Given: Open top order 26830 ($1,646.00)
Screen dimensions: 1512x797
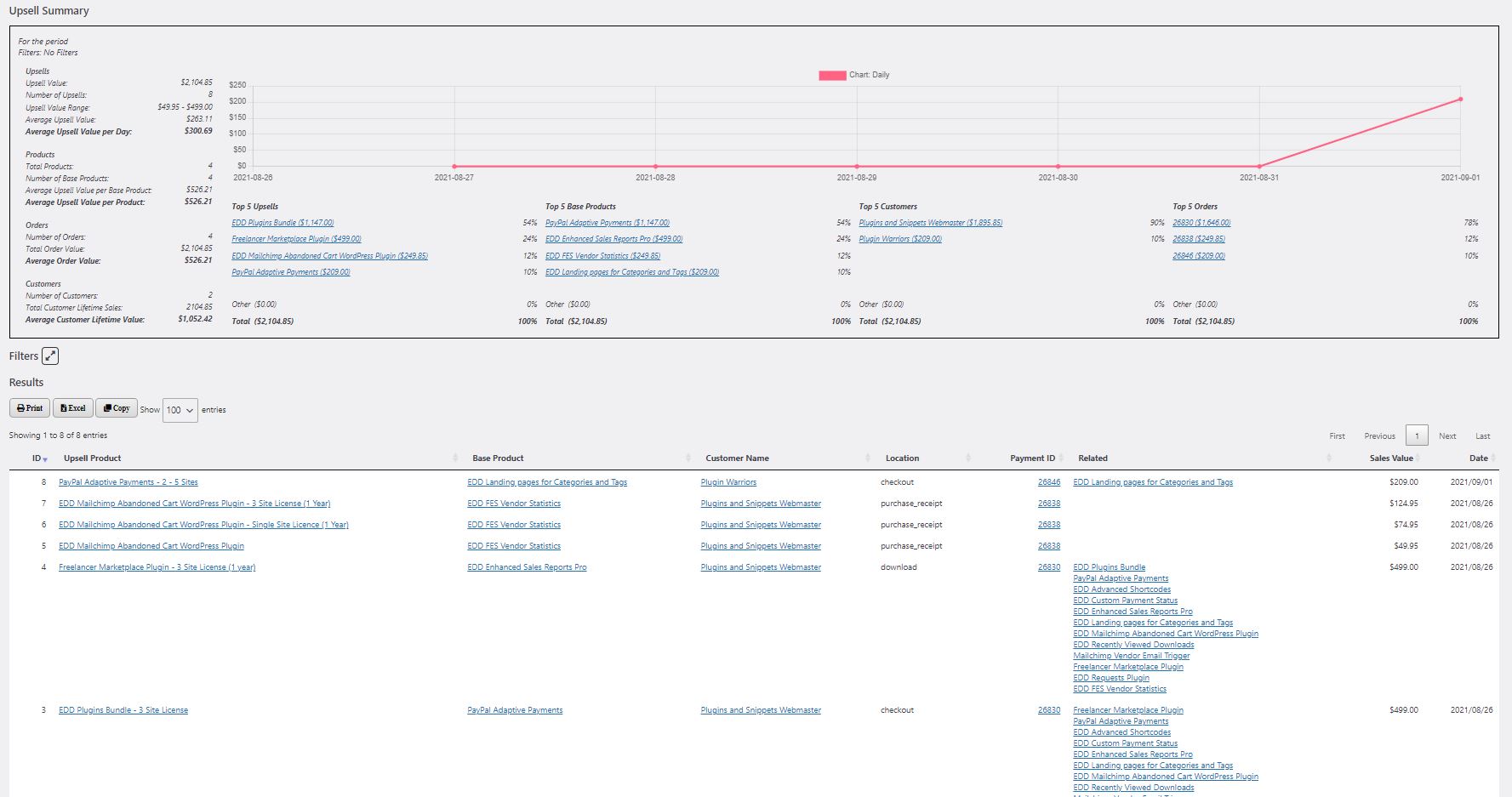Looking at the screenshot, I should [x=1201, y=223].
